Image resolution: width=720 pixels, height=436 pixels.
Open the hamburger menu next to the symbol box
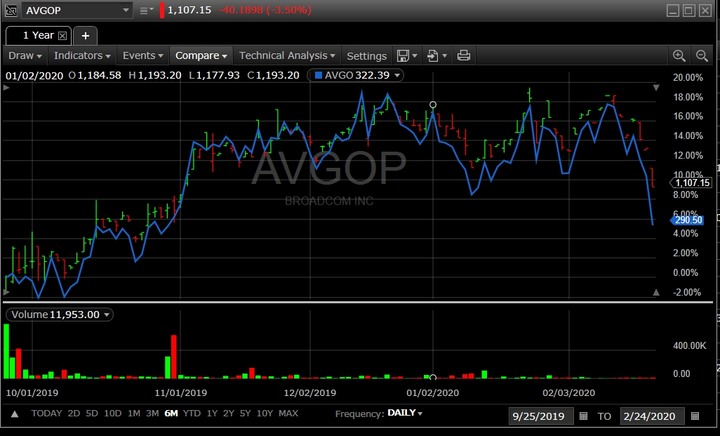click(x=146, y=10)
